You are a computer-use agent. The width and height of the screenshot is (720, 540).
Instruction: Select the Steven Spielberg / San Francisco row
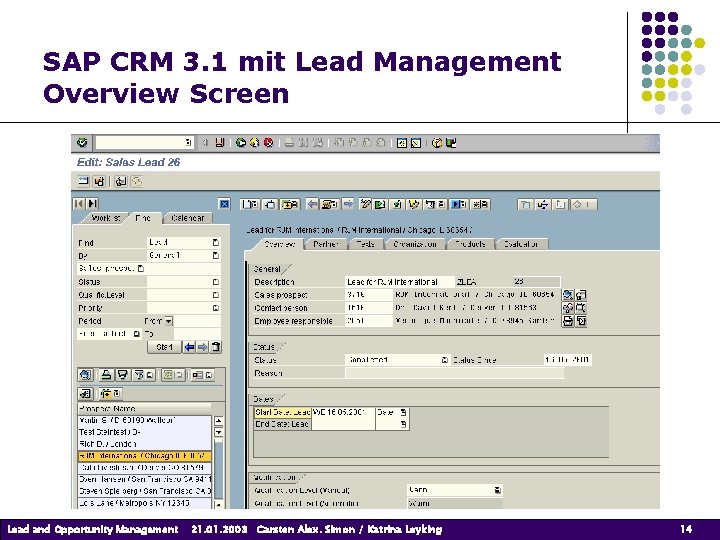(x=144, y=491)
